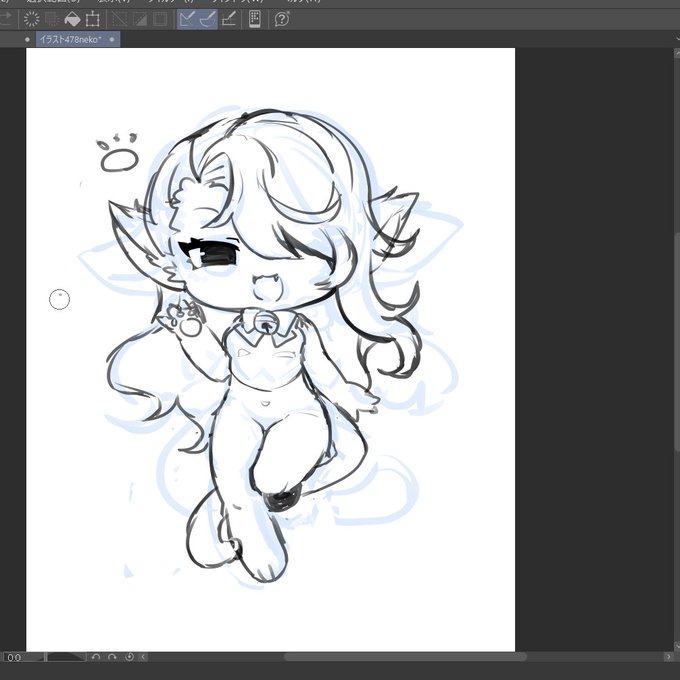Toggle Snap to Grid
680x680 pixels.
(229, 19)
